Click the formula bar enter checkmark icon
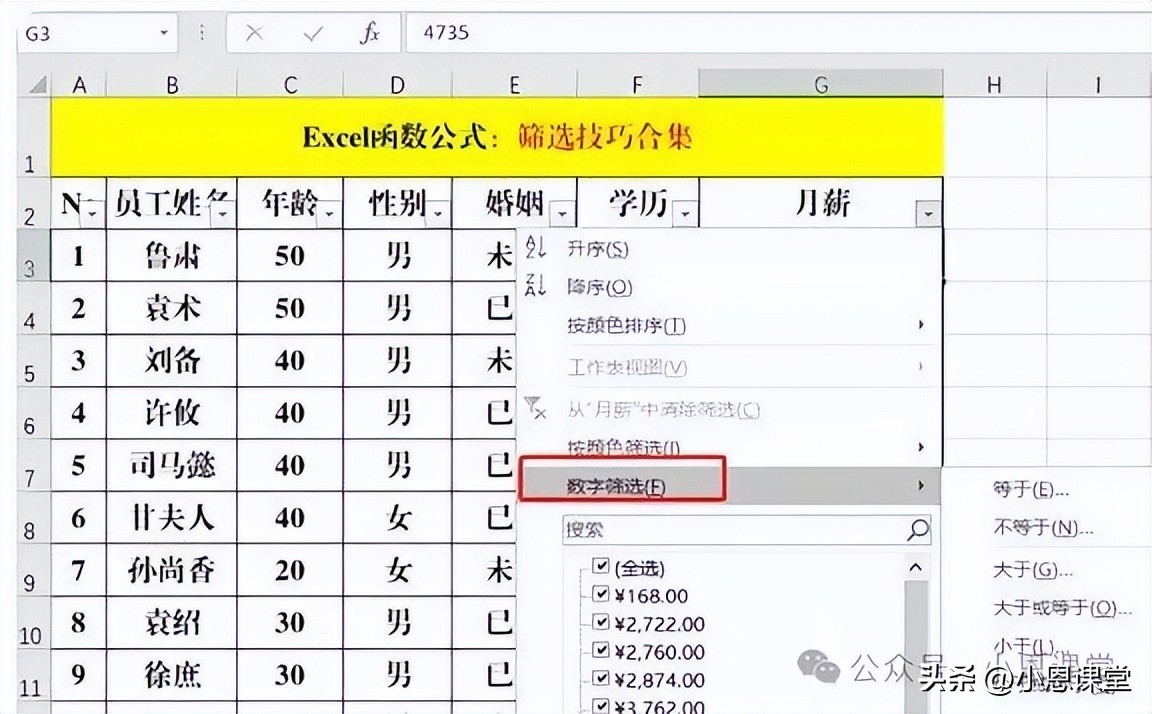 click(313, 33)
